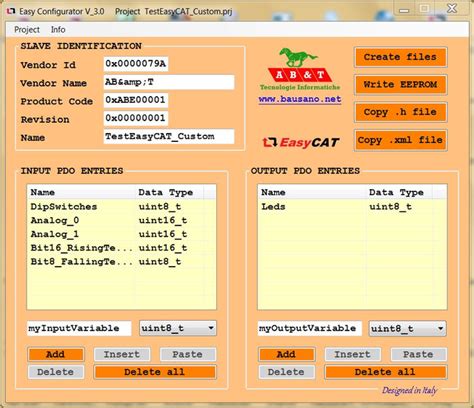Click the myInputVariable name field
The image size is (474, 408).
coord(79,328)
